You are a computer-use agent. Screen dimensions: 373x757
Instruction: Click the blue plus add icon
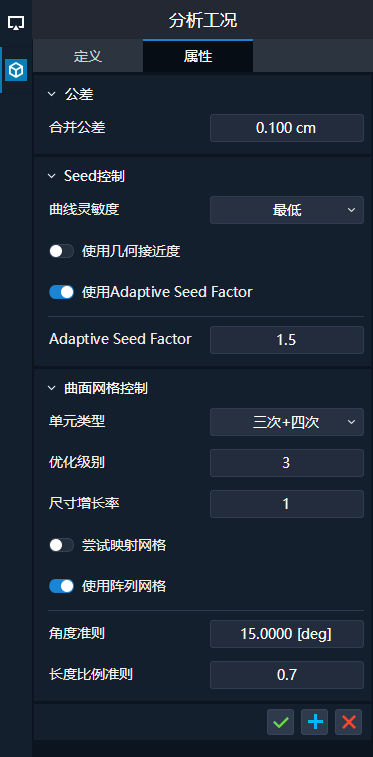pyautogui.click(x=315, y=722)
